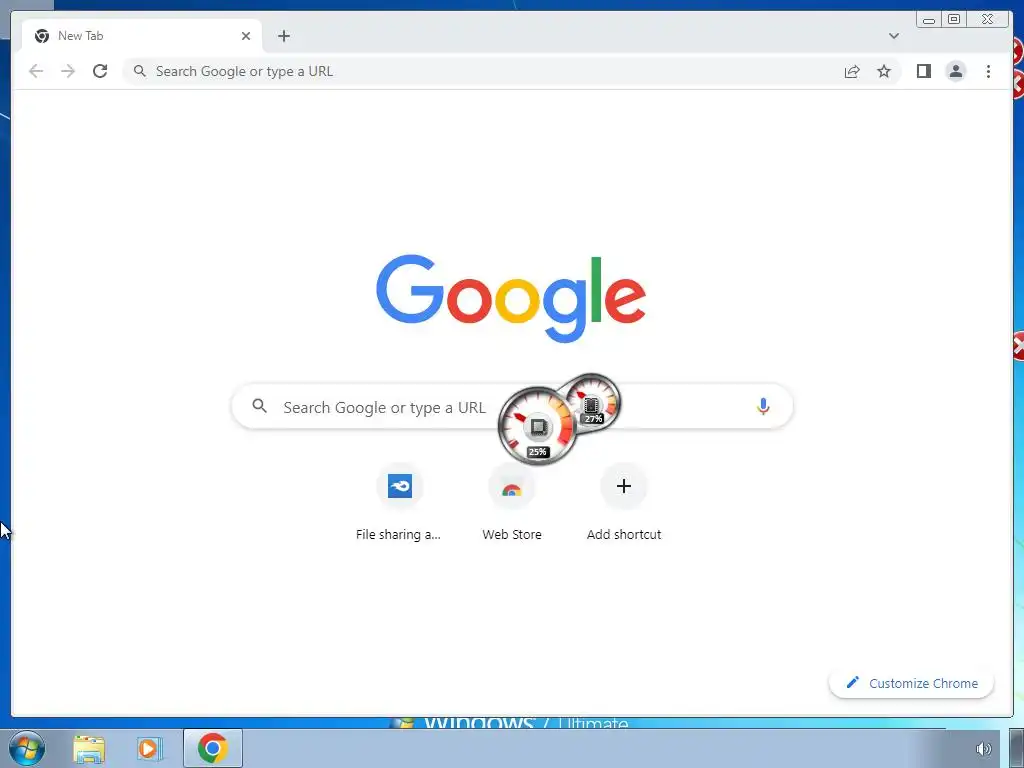Open a new tab with the plus button

[x=283, y=36]
